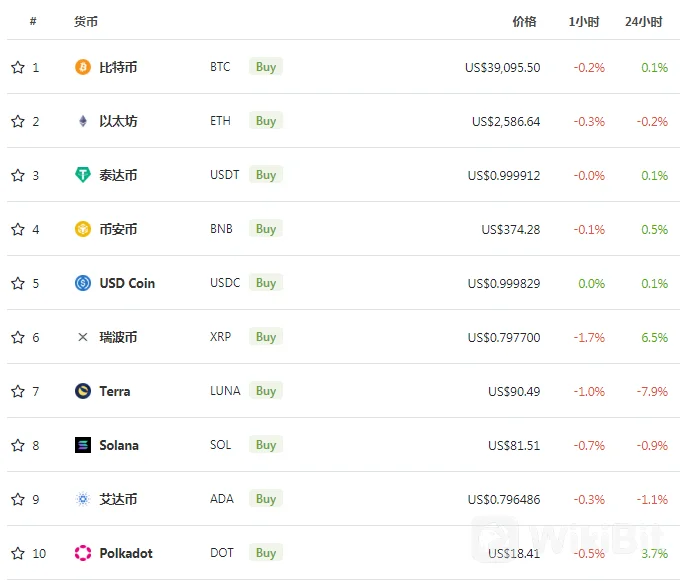Click the Buy button for ADA
This screenshot has width=680, height=581.
266,499
